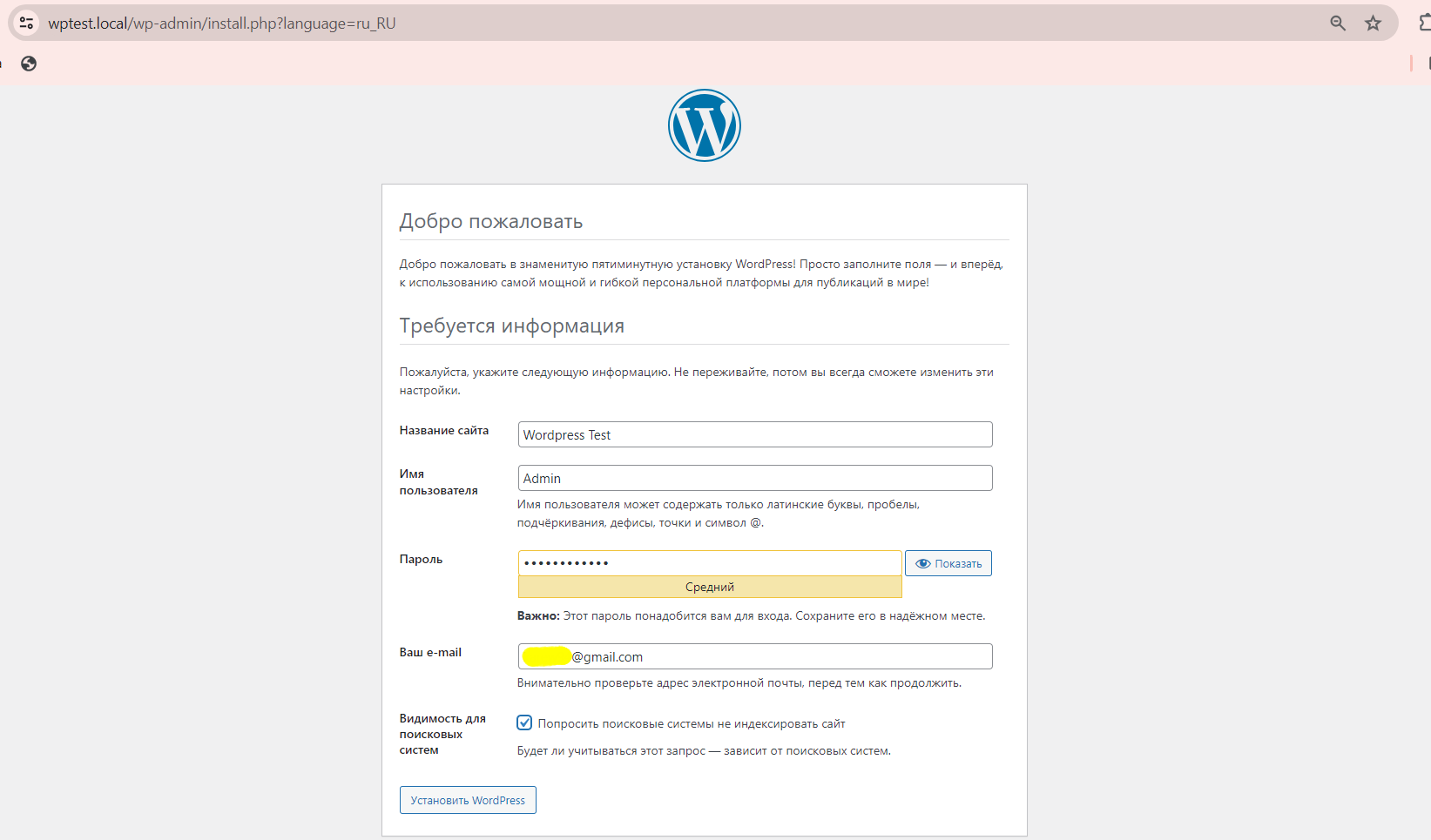Toggle search engine indexing checkbox
Image resolution: width=1431 pixels, height=840 pixels.
click(x=524, y=722)
